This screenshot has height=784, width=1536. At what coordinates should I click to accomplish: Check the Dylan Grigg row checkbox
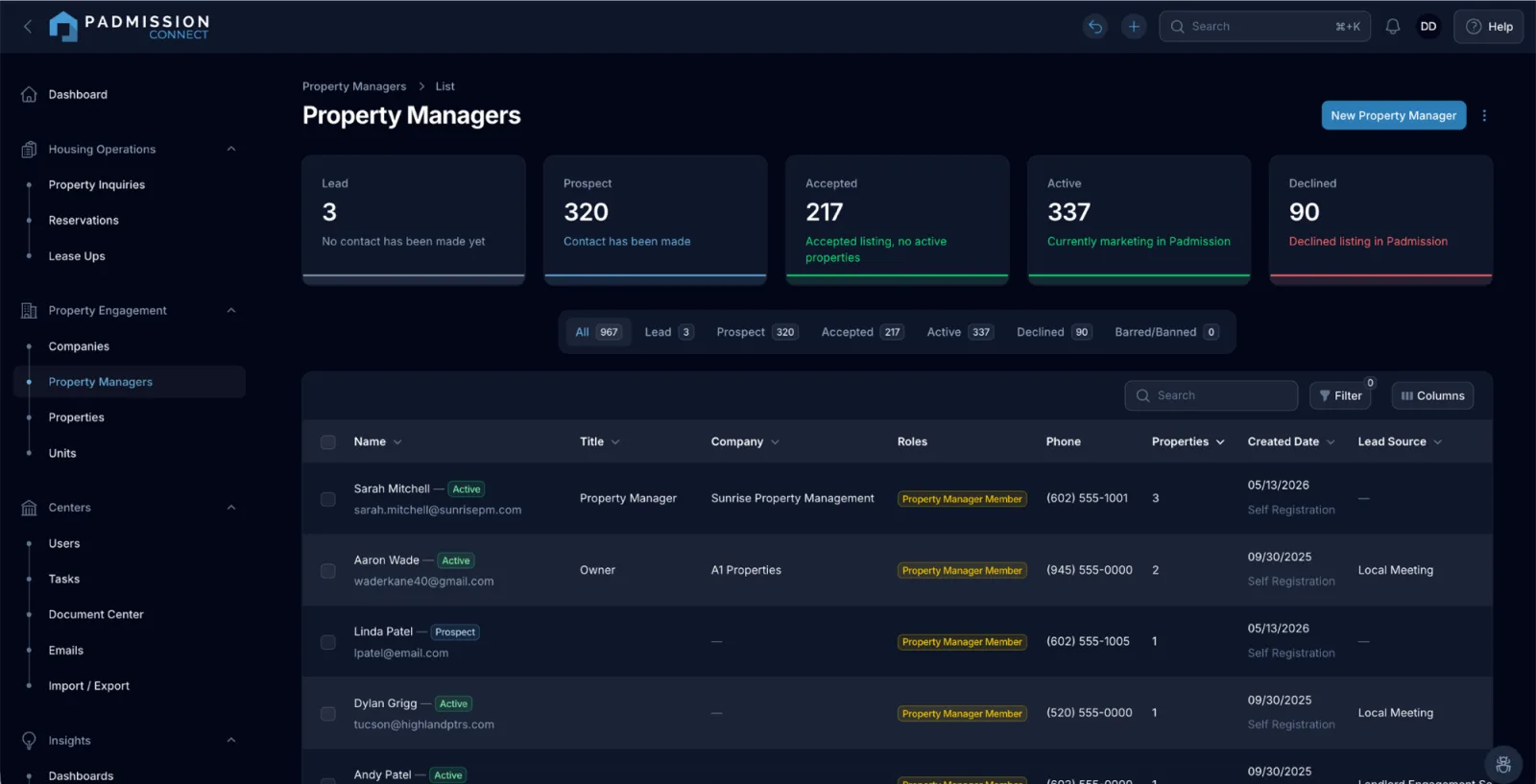tap(328, 714)
